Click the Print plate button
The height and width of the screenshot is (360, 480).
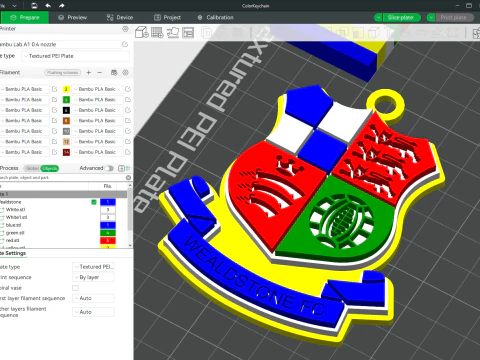[x=454, y=18]
